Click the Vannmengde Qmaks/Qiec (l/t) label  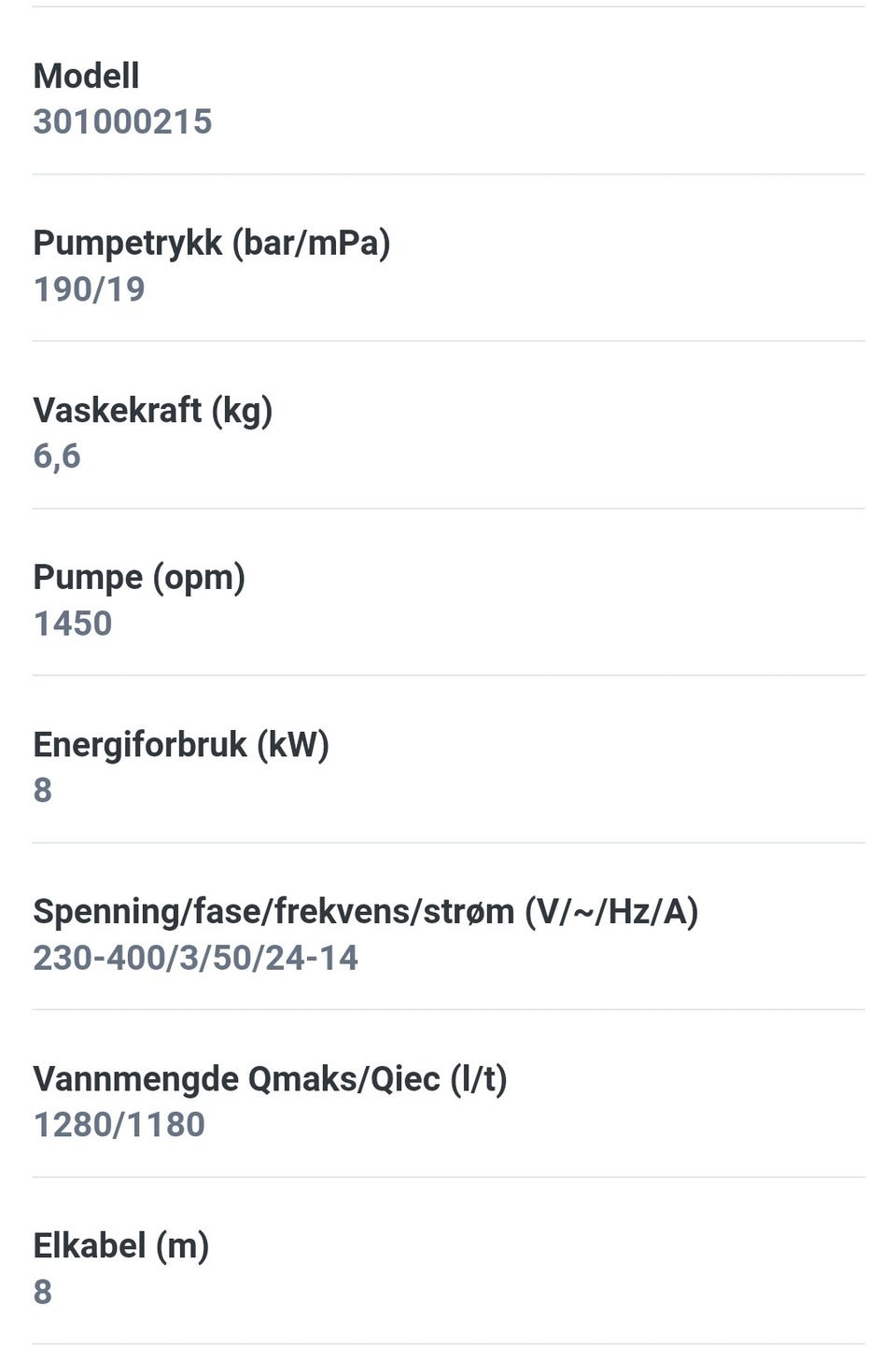point(271,1079)
